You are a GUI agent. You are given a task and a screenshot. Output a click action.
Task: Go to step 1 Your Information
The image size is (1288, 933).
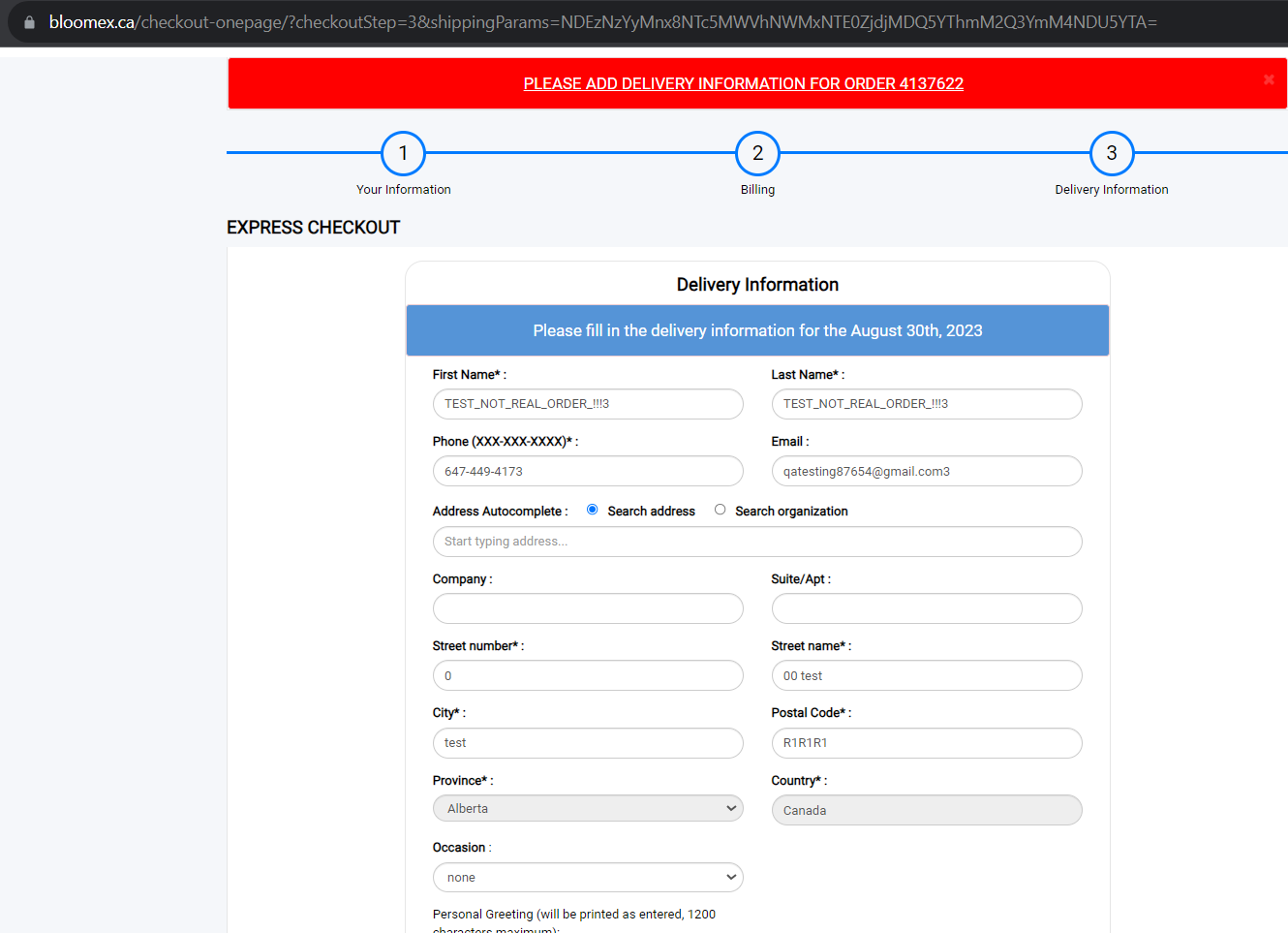click(403, 153)
